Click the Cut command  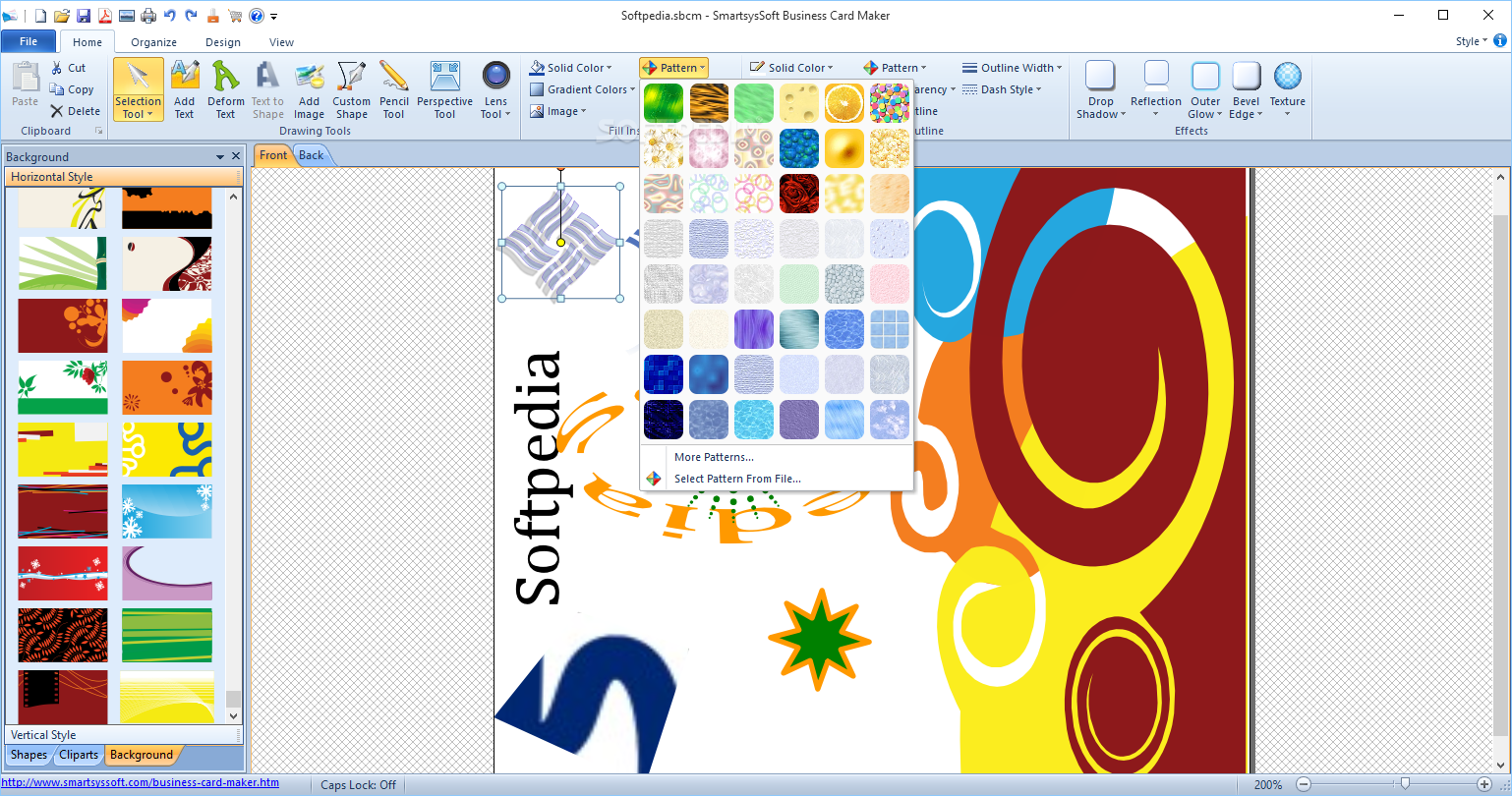click(69, 68)
